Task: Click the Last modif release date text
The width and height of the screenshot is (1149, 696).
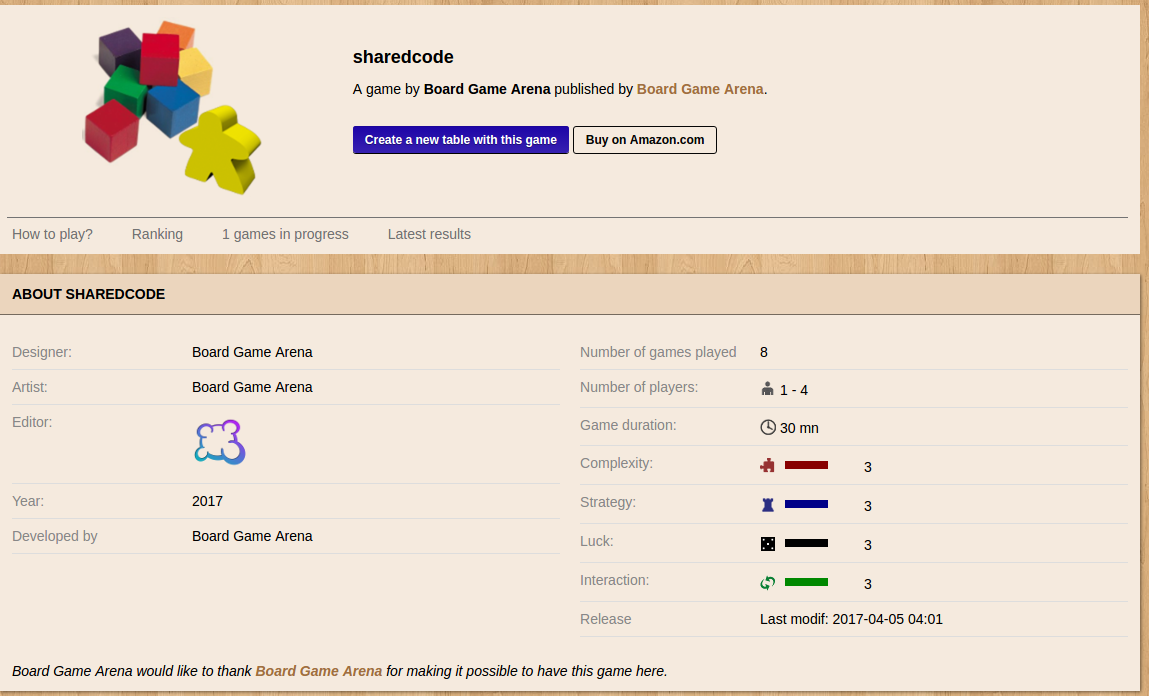Action: click(850, 619)
